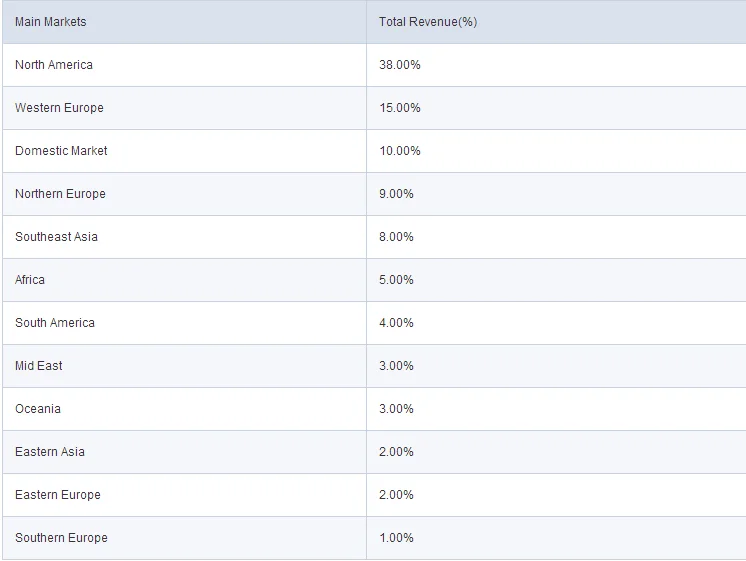Image resolution: width=746 pixels, height=561 pixels.
Task: Select the Oceania market cell
Action: (x=38, y=409)
